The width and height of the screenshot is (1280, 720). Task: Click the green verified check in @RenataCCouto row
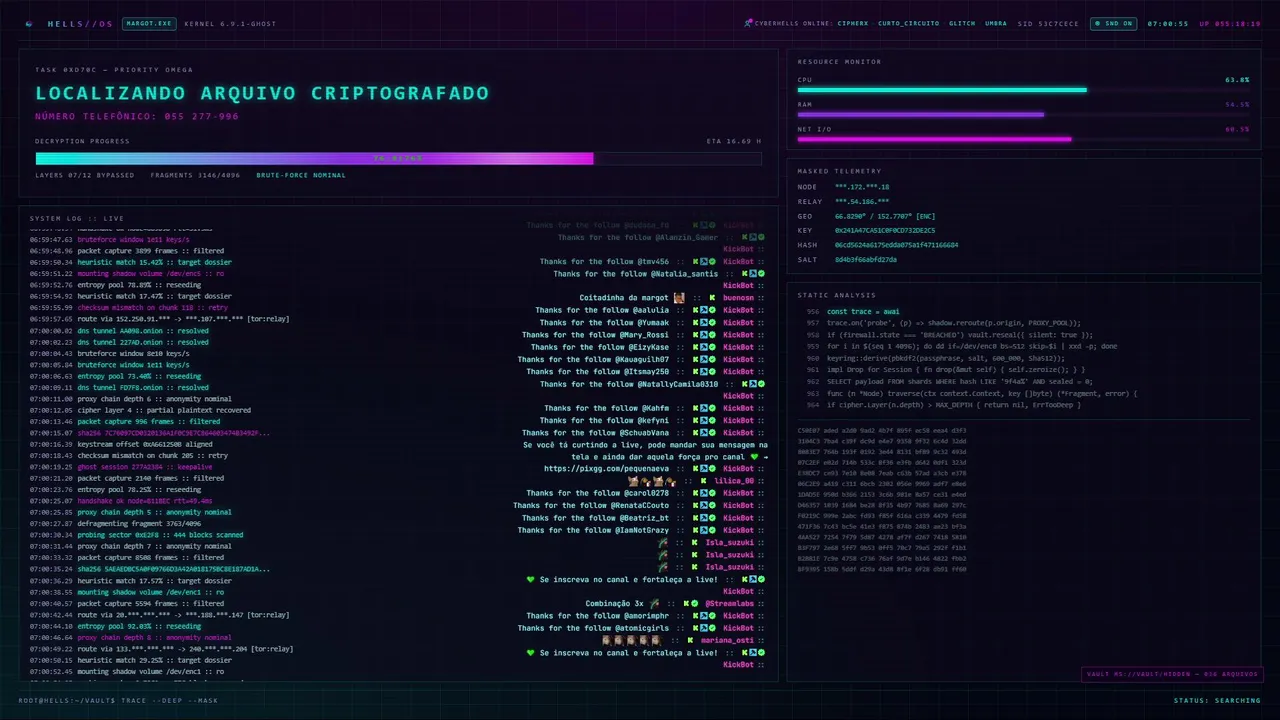pyautogui.click(x=713, y=505)
